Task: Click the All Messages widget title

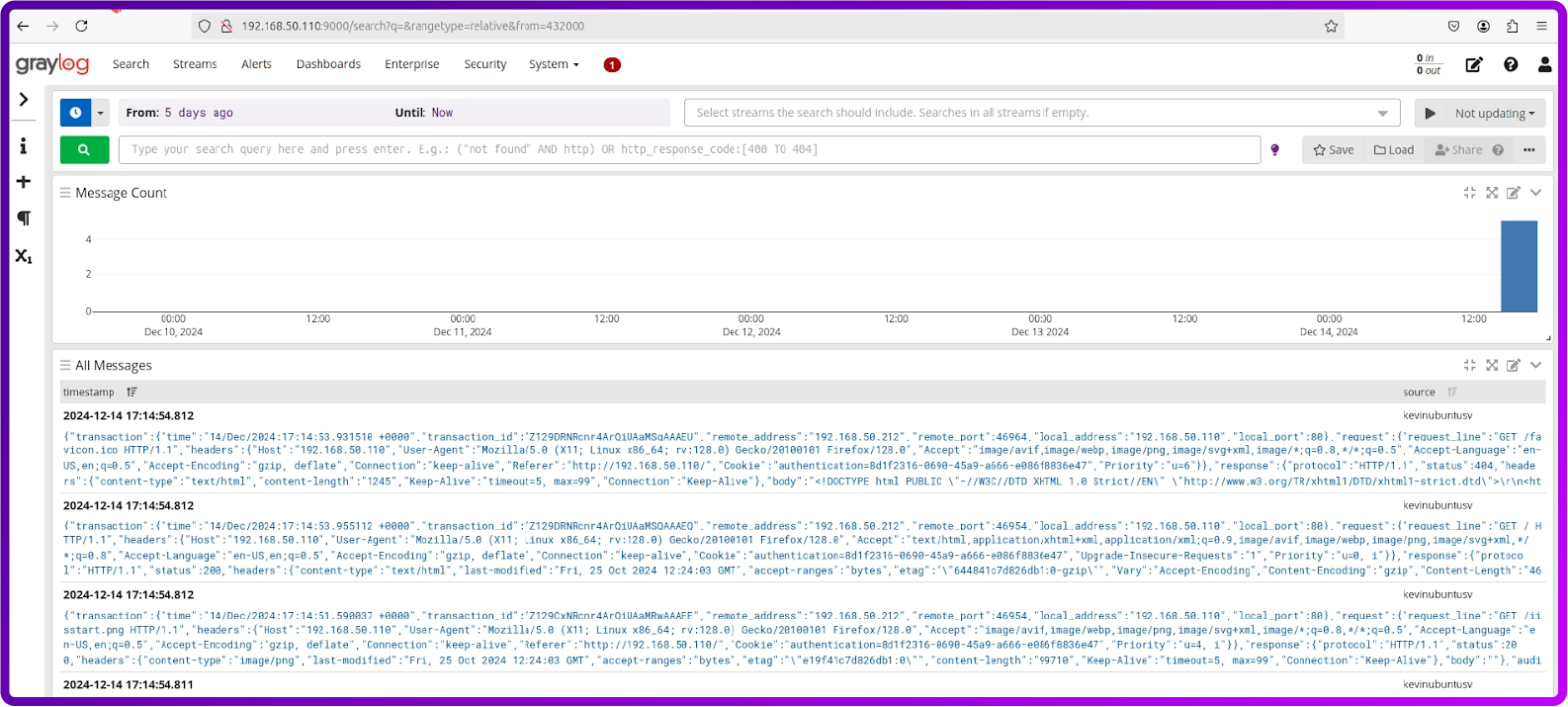Action: [x=114, y=365]
